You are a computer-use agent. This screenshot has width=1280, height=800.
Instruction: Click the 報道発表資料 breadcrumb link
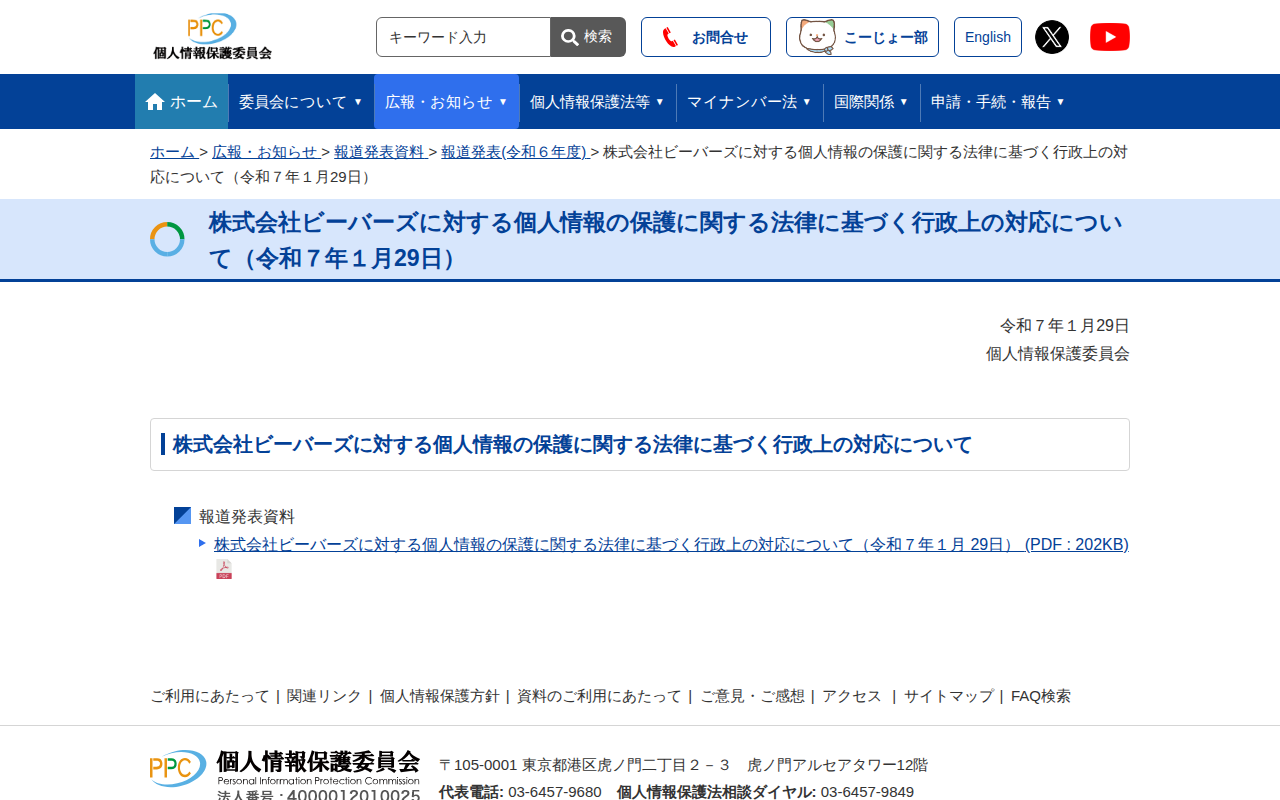point(380,152)
